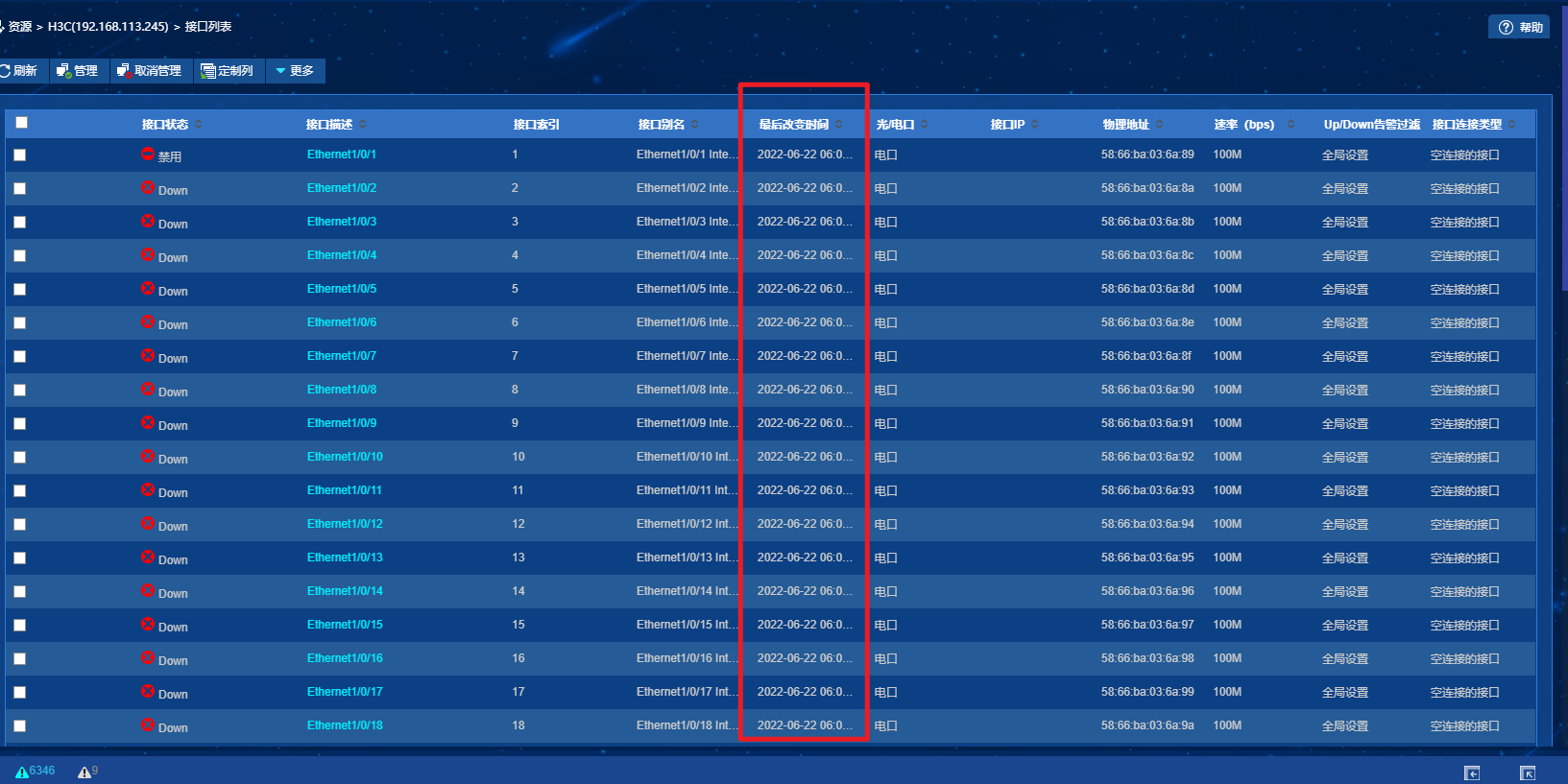Image resolution: width=1568 pixels, height=784 pixels.
Task: Check the box for row Ethernet1/0/5
Action: [19, 289]
